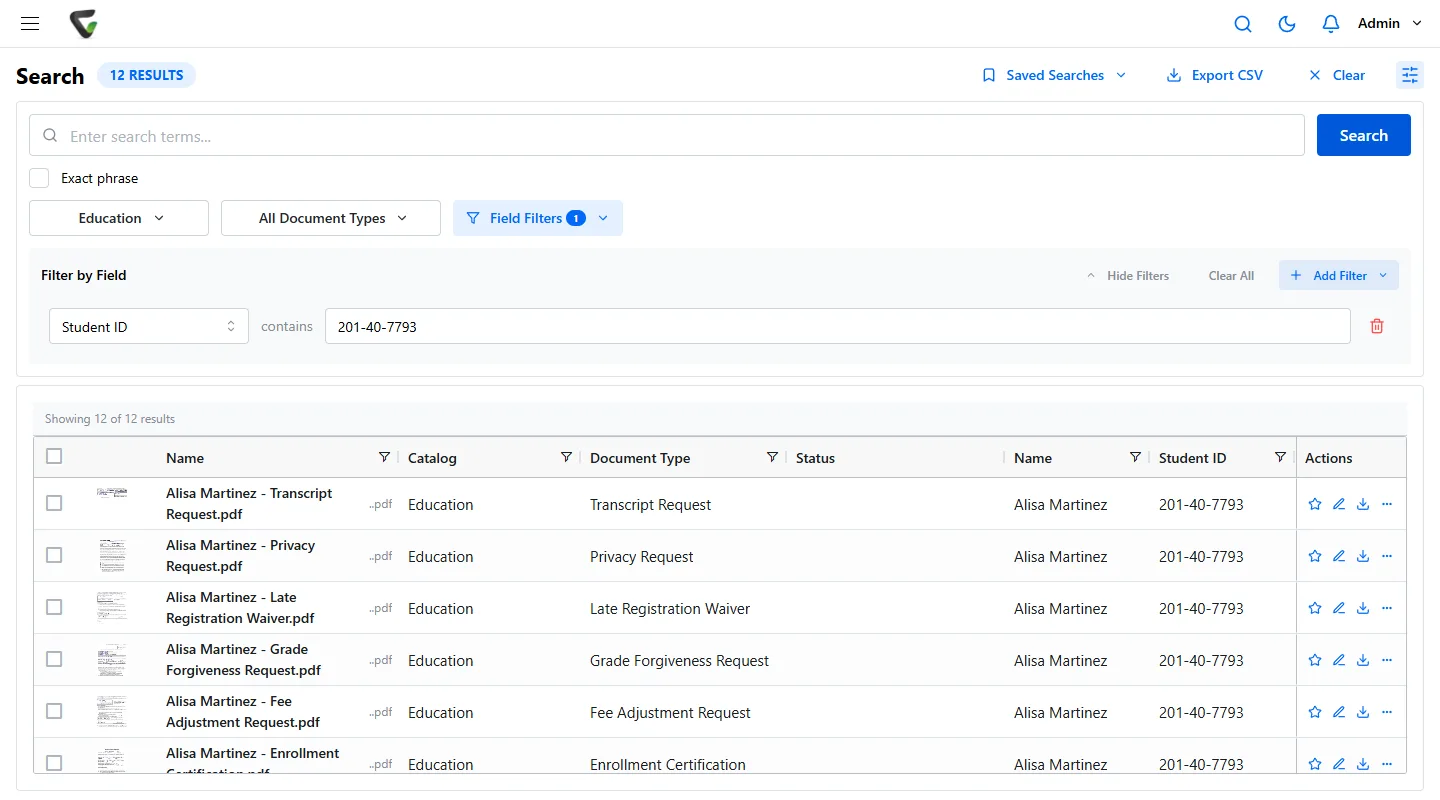Filter the document Name column

[x=384, y=457]
